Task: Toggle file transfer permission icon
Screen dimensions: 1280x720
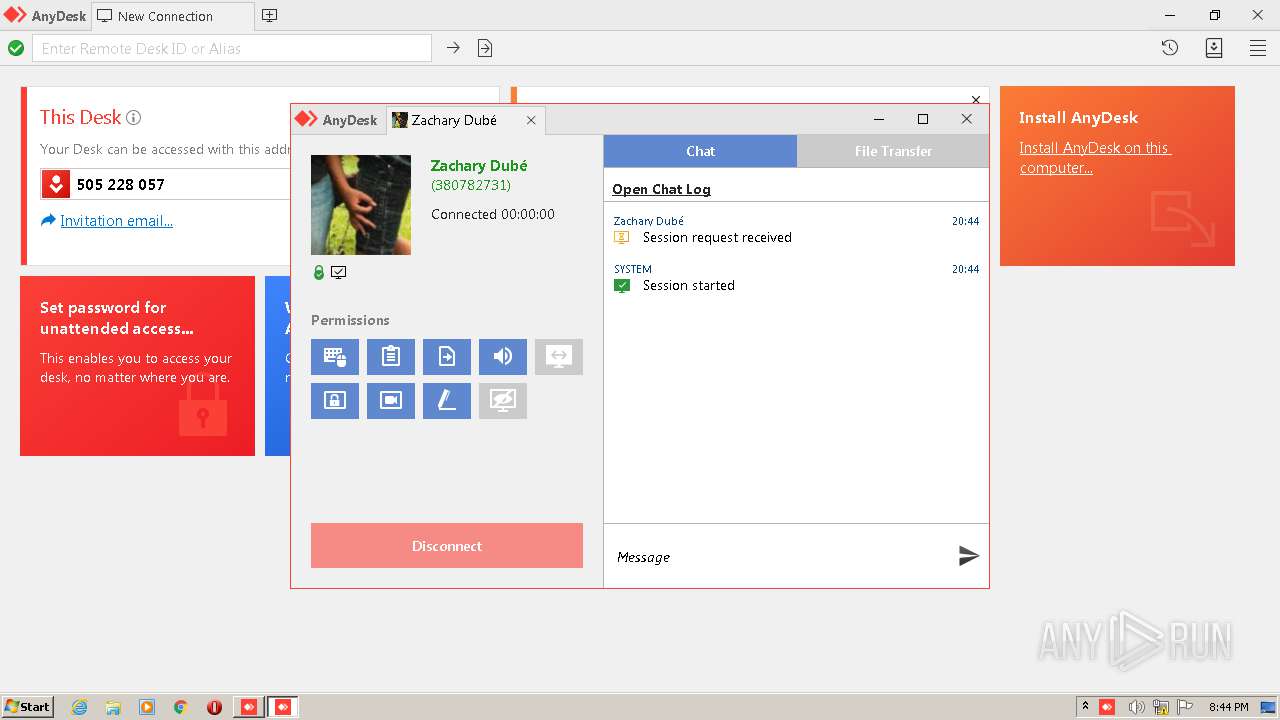Action: (447, 357)
